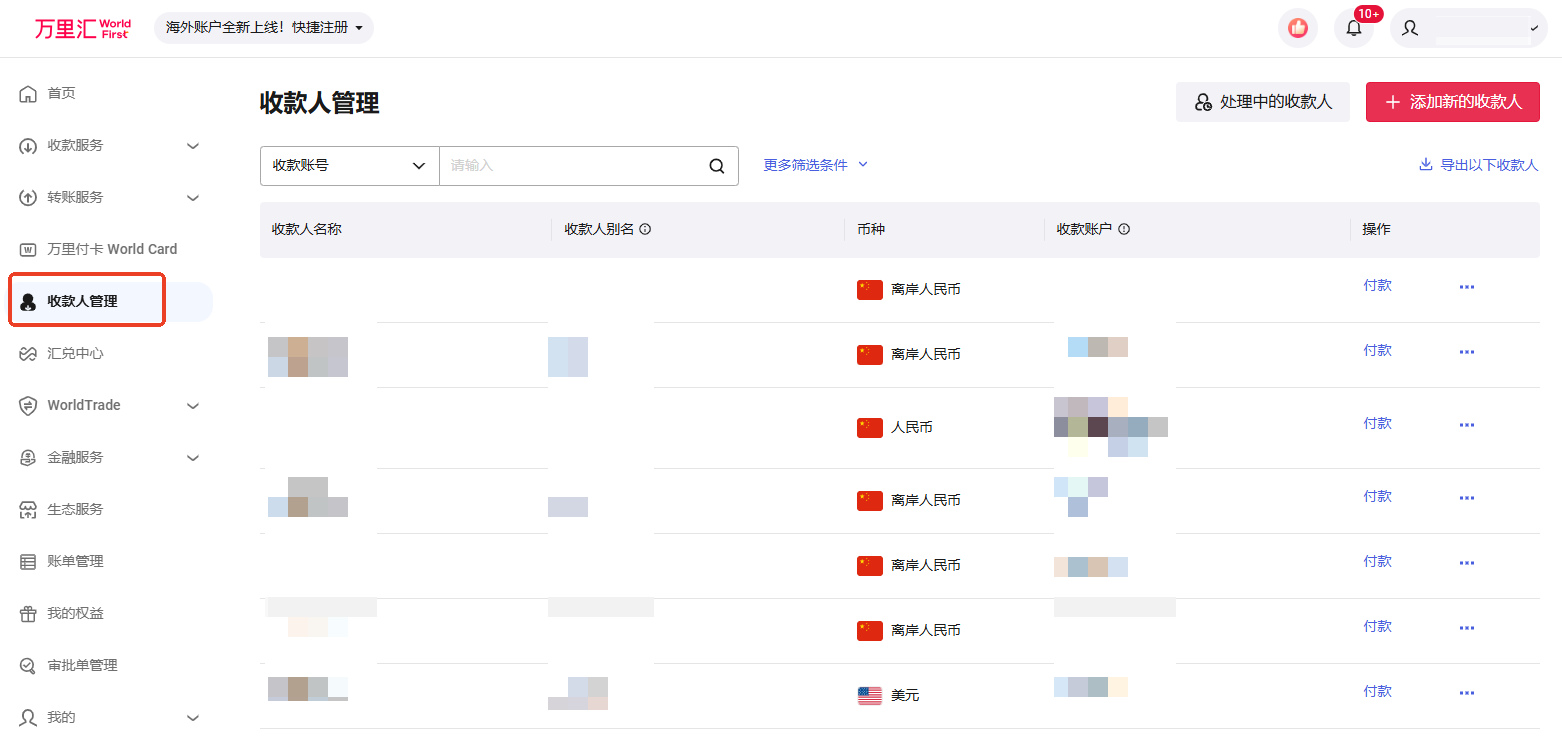This screenshot has width=1562, height=739.
Task: Expand the 收款服务 sidebar menu
Action: click(x=110, y=146)
